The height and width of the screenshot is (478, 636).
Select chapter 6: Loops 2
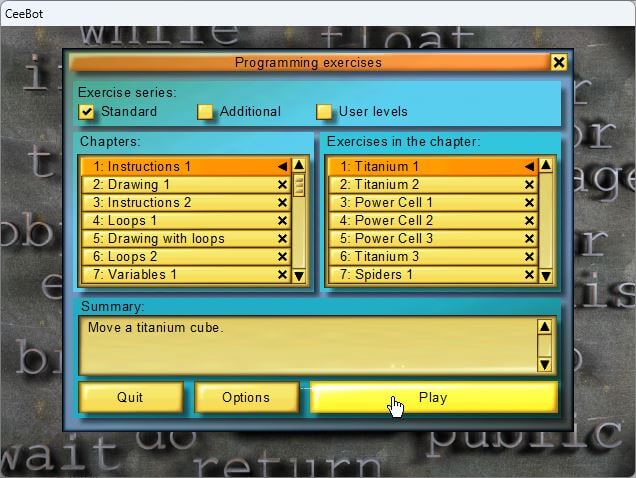[x=186, y=256]
